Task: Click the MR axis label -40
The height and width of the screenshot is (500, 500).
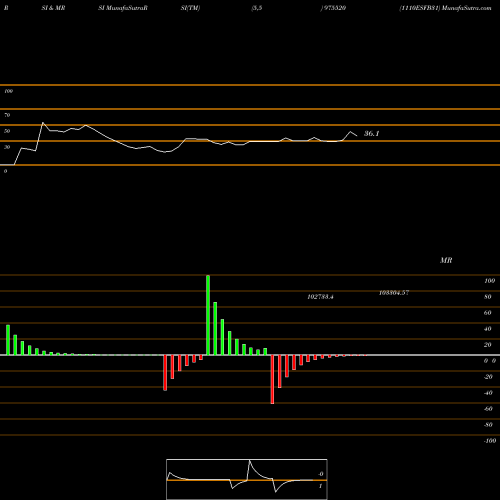Action: pos(488,393)
